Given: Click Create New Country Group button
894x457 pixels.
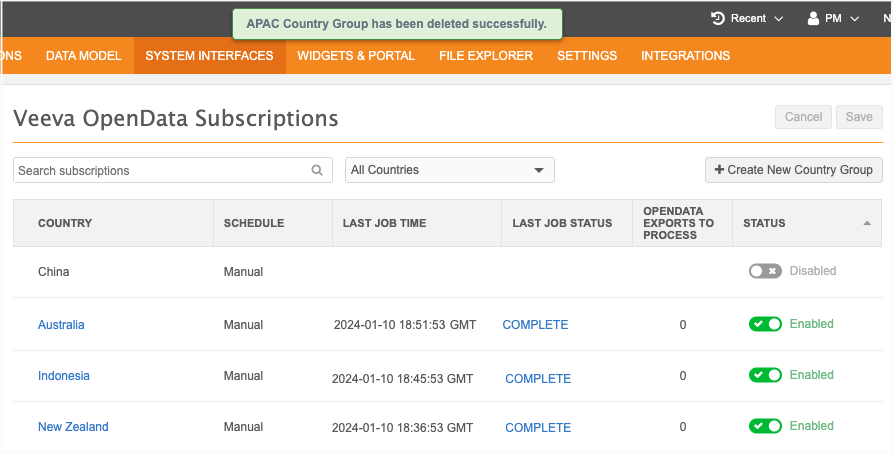Looking at the screenshot, I should tap(794, 170).
